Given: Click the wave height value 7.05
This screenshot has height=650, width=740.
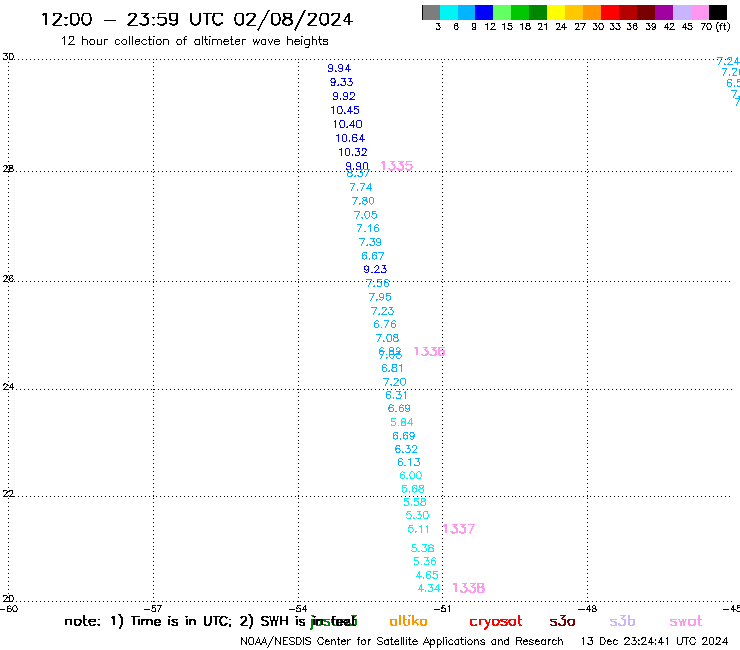Looking at the screenshot, I should [366, 215].
